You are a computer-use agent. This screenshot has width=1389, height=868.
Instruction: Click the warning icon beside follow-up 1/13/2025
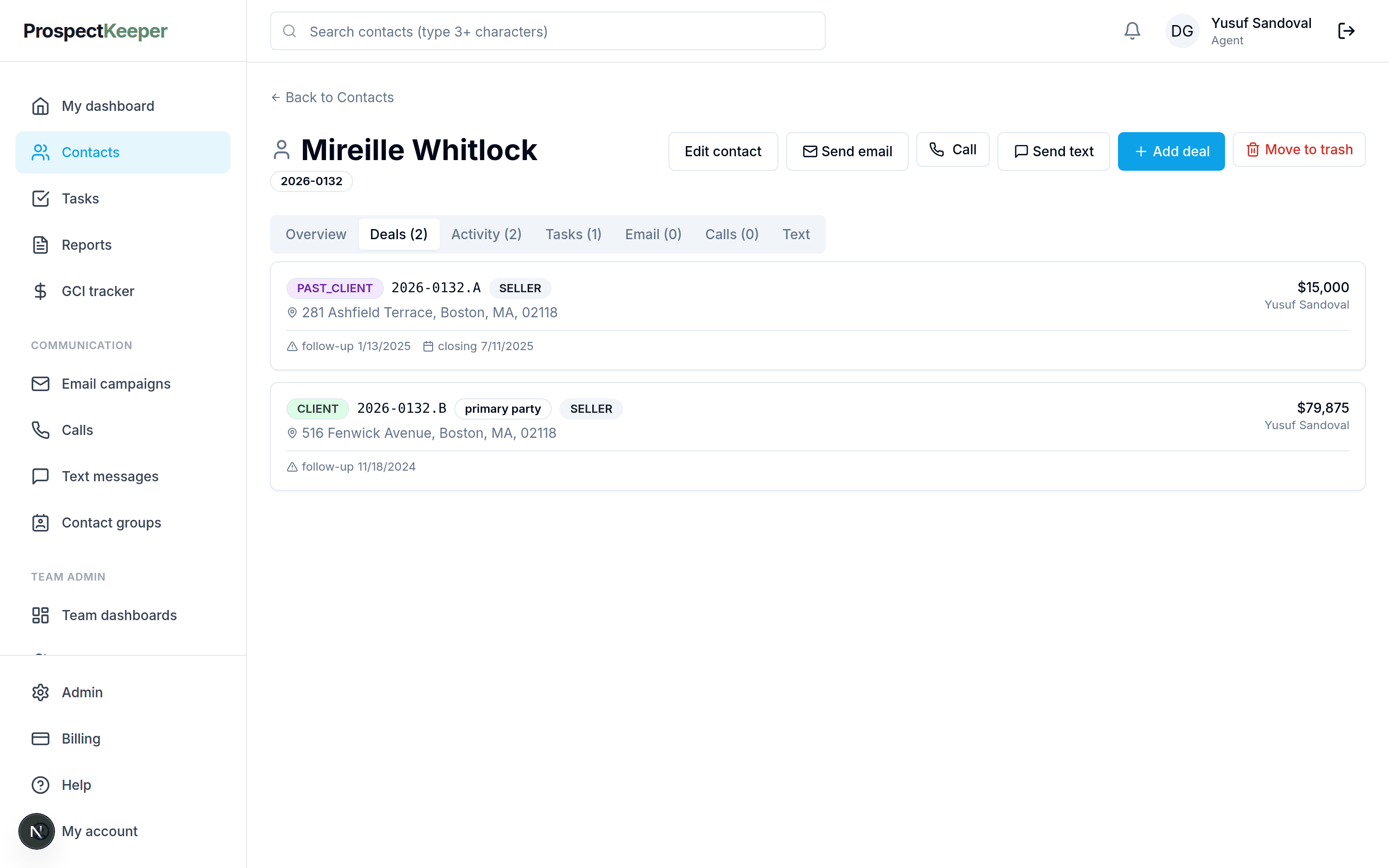coord(292,346)
